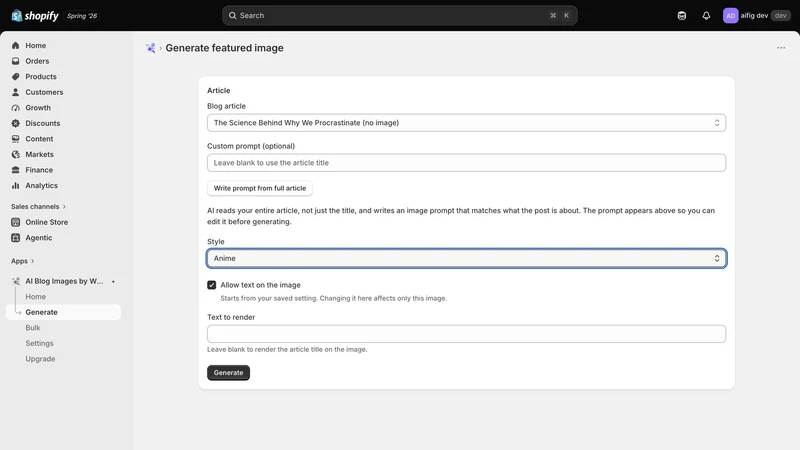This screenshot has width=800, height=450.
Task: Open the three-dot page actions menu
Action: pyautogui.click(x=781, y=48)
